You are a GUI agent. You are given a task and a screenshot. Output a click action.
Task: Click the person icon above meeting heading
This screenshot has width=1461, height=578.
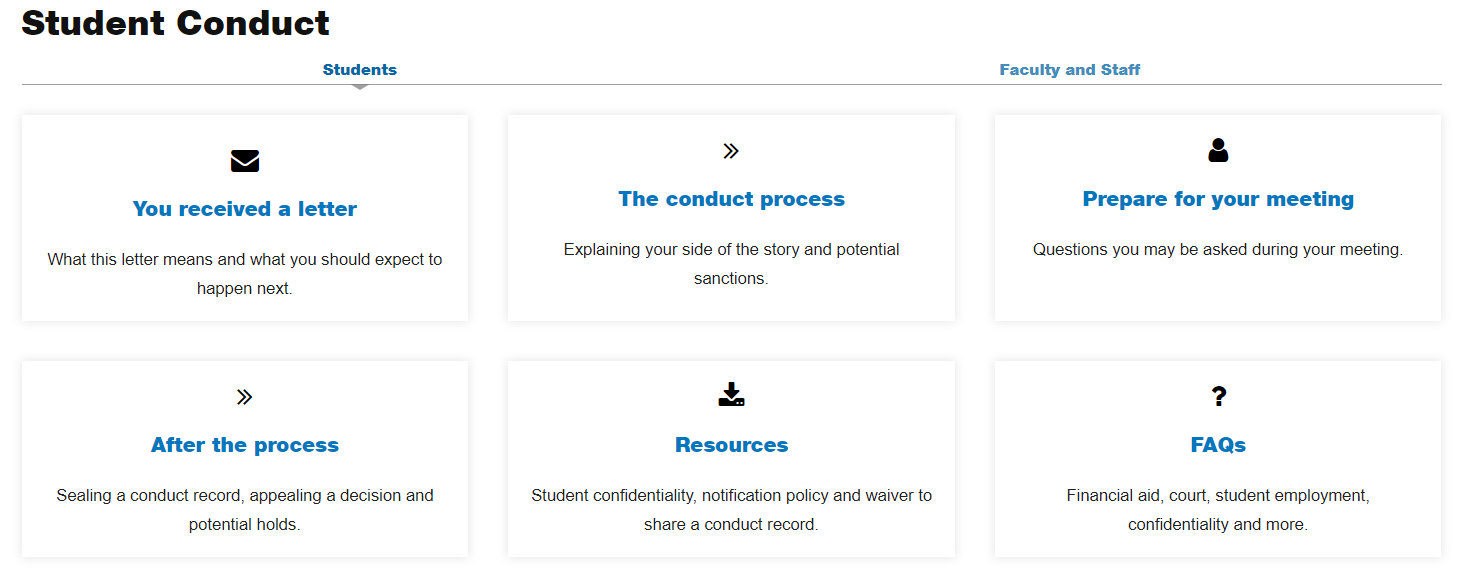coord(1218,151)
